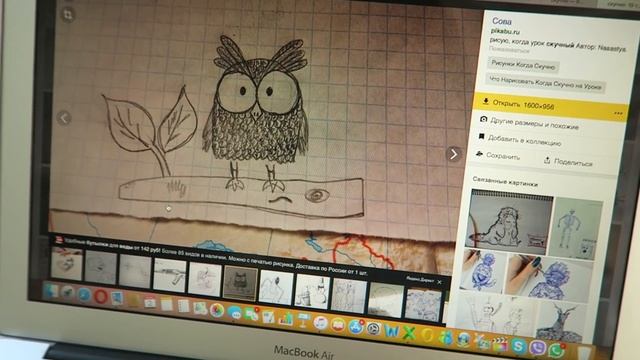The height and width of the screenshot is (360, 640).
Task: Open Pages in the Dock
Action: point(268,317)
